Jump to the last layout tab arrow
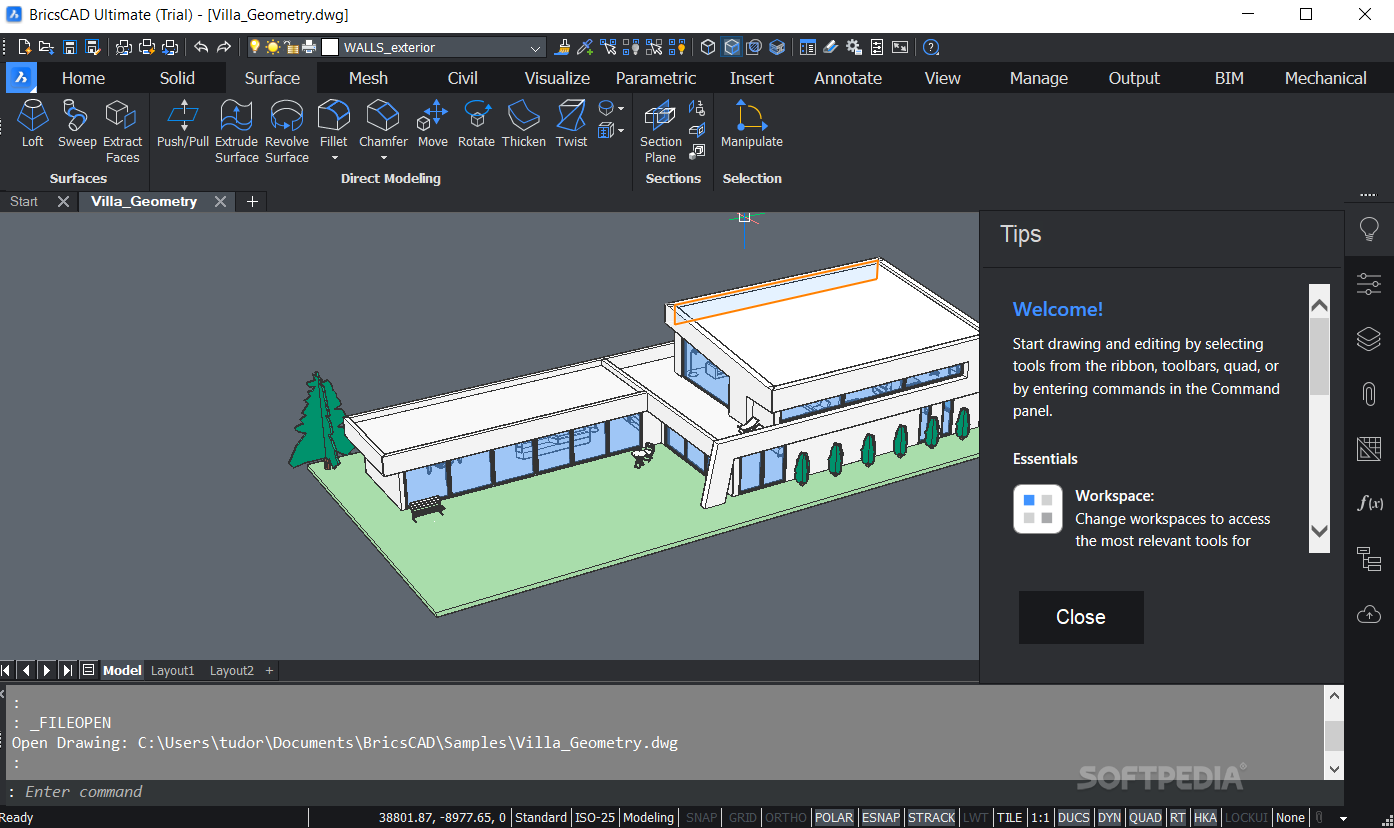1394x828 pixels. [x=67, y=670]
